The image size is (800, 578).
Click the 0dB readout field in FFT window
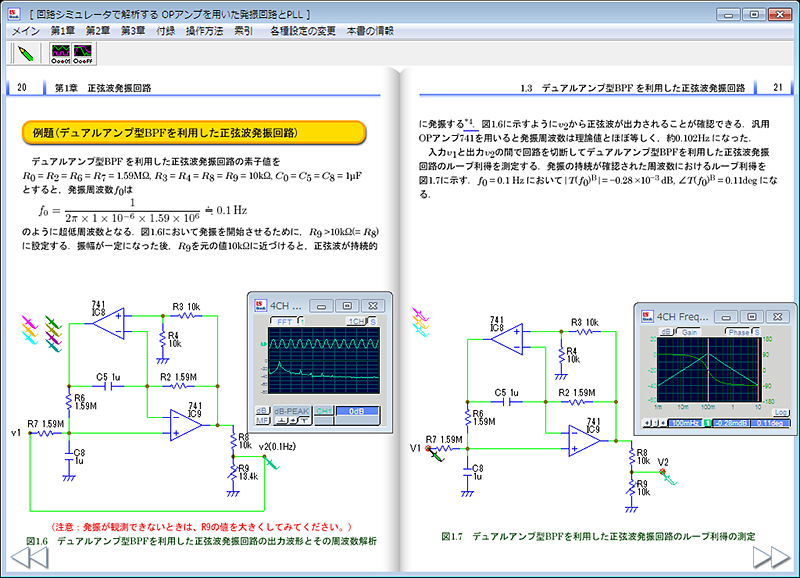(357, 411)
